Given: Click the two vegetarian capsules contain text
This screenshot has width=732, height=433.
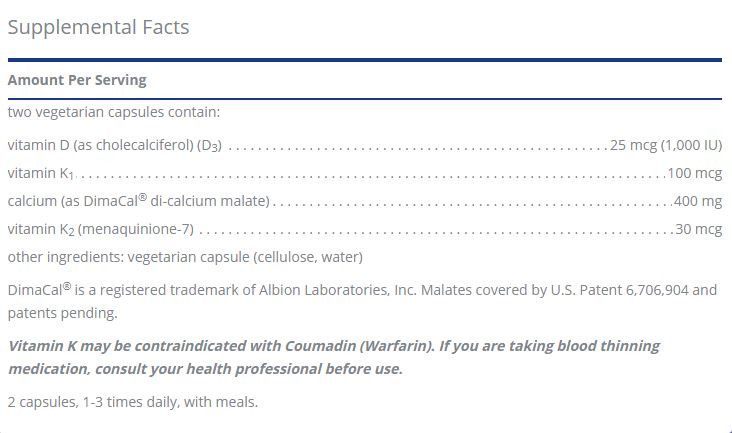Looking at the screenshot, I should pyautogui.click(x=113, y=112).
